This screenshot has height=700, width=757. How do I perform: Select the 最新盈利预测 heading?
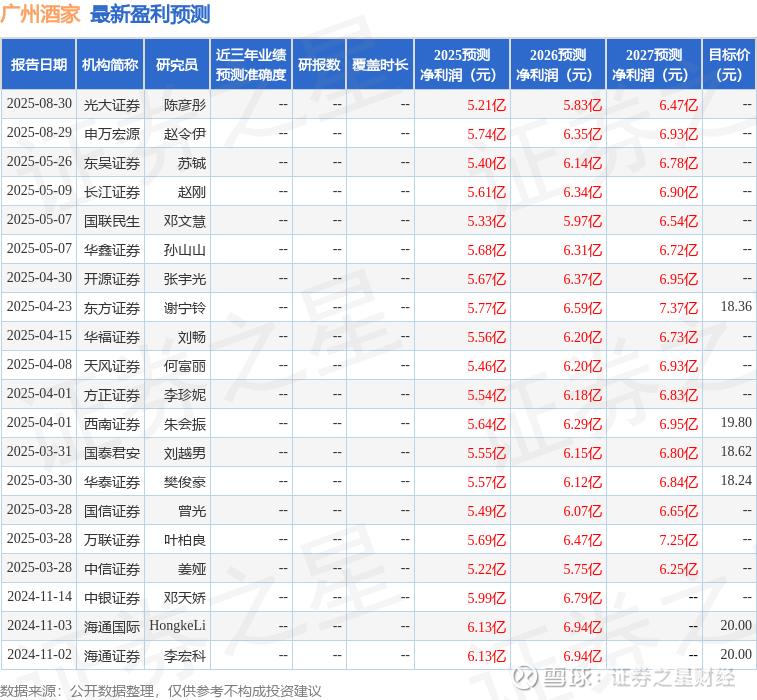point(150,14)
